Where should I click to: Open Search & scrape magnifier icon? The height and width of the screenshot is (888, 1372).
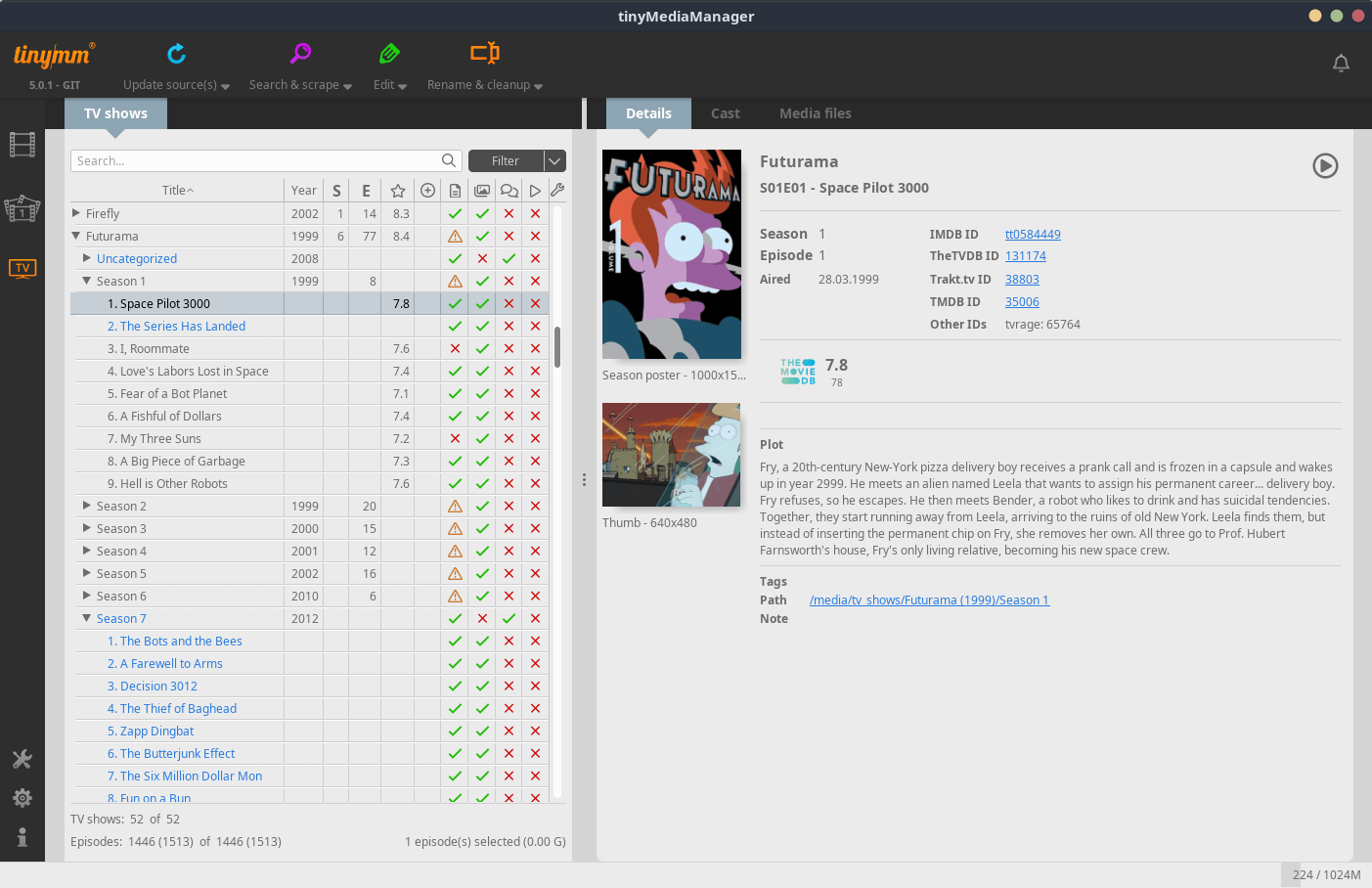coord(300,54)
